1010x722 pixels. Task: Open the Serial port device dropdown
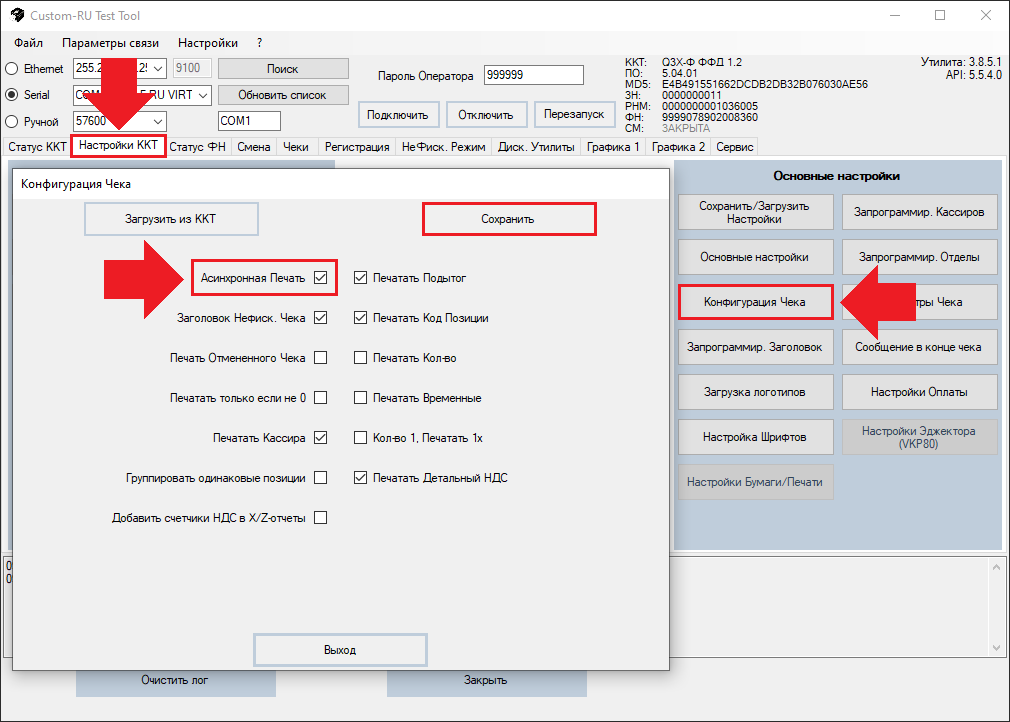click(x=203, y=95)
